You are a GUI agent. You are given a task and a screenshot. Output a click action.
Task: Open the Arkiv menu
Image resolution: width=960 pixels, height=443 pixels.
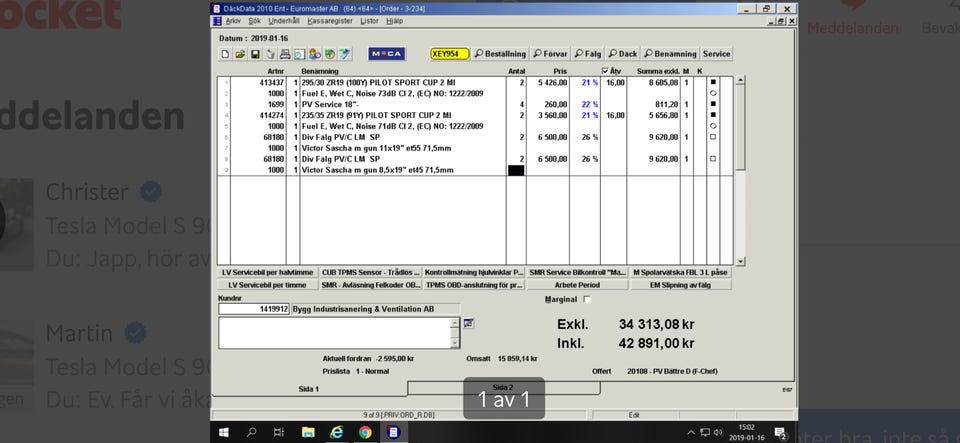pos(233,21)
